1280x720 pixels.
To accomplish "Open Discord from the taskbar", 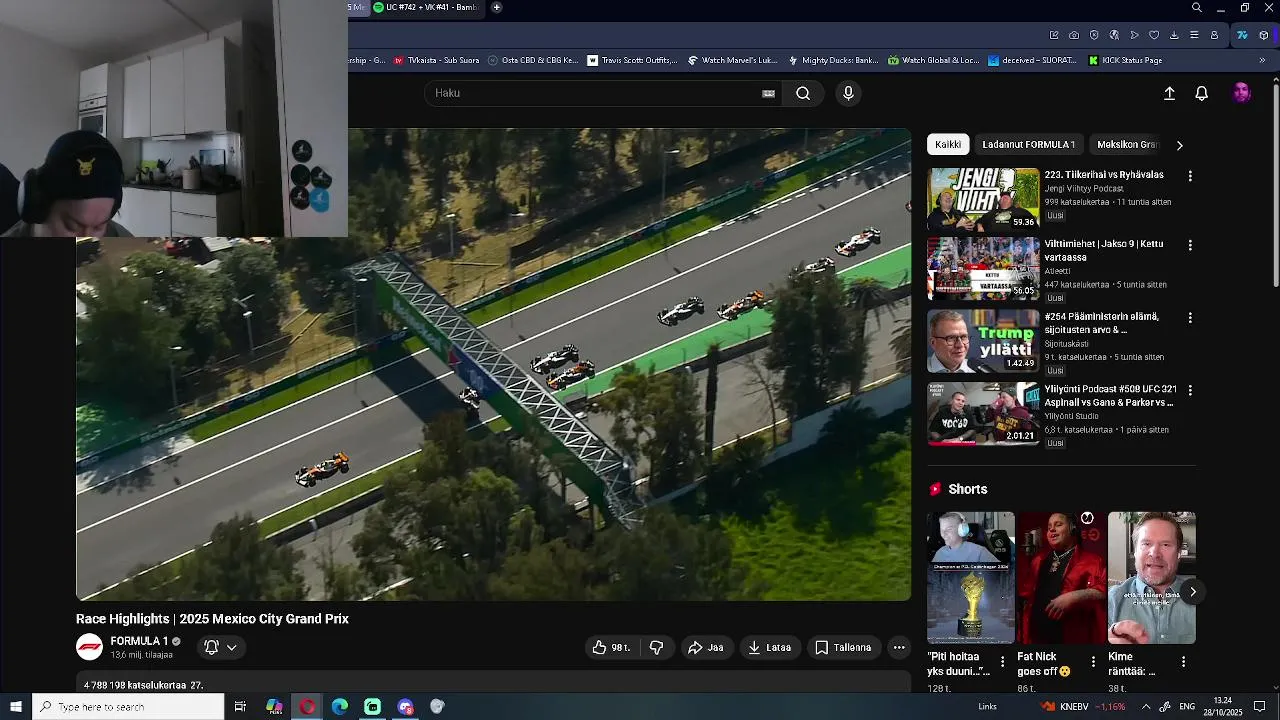I will [405, 707].
